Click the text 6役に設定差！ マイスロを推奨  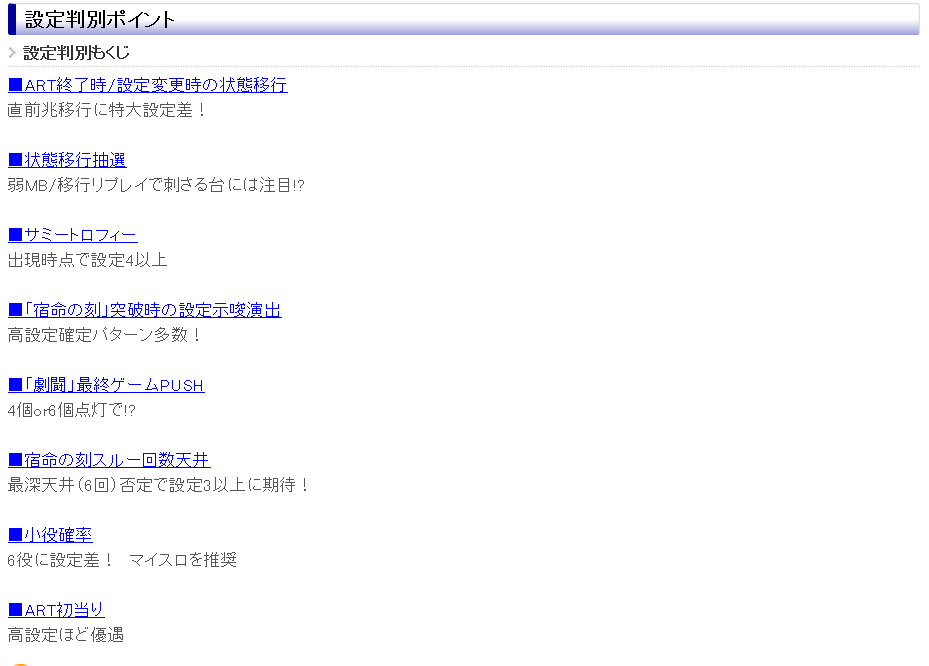122,560
